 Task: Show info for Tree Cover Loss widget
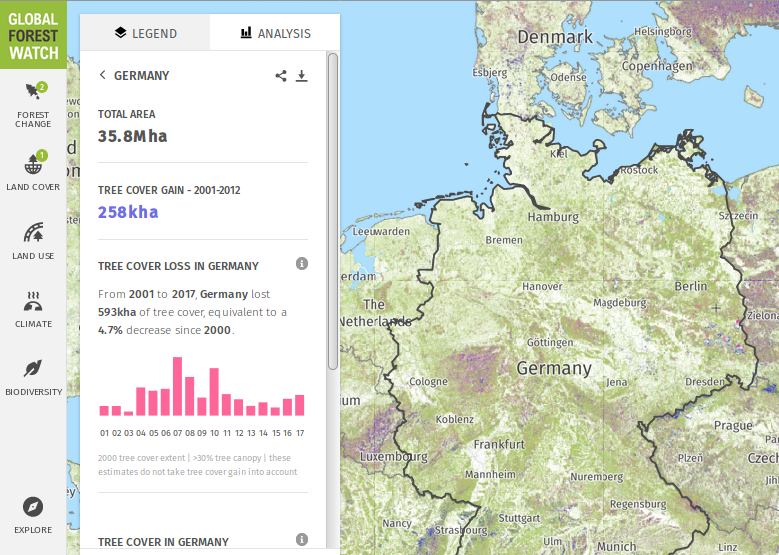coord(302,264)
